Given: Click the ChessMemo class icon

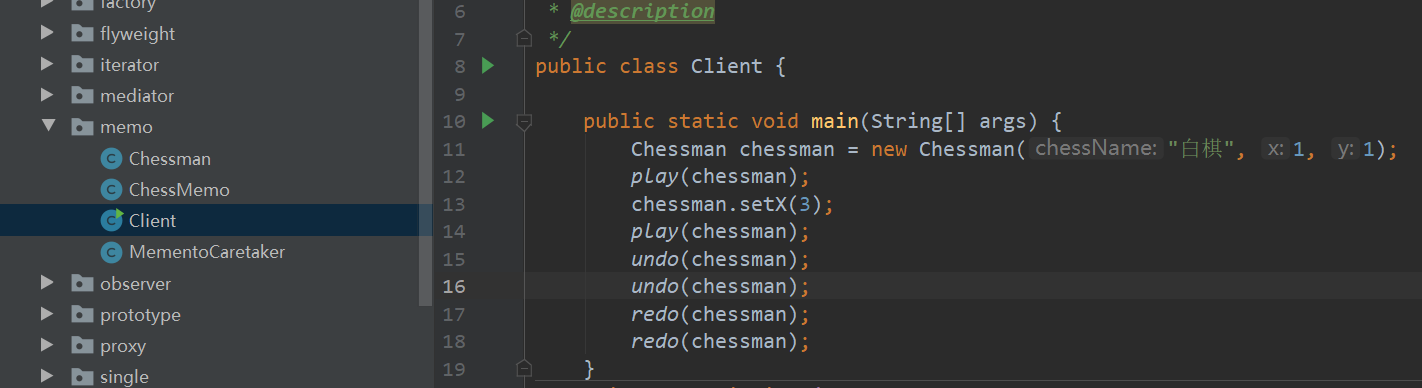Looking at the screenshot, I should point(112,189).
